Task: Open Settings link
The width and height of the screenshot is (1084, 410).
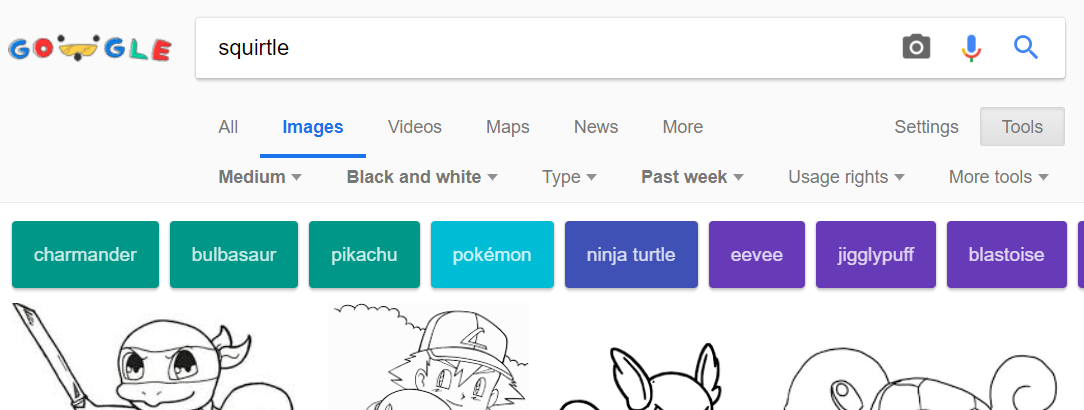Action: click(925, 127)
